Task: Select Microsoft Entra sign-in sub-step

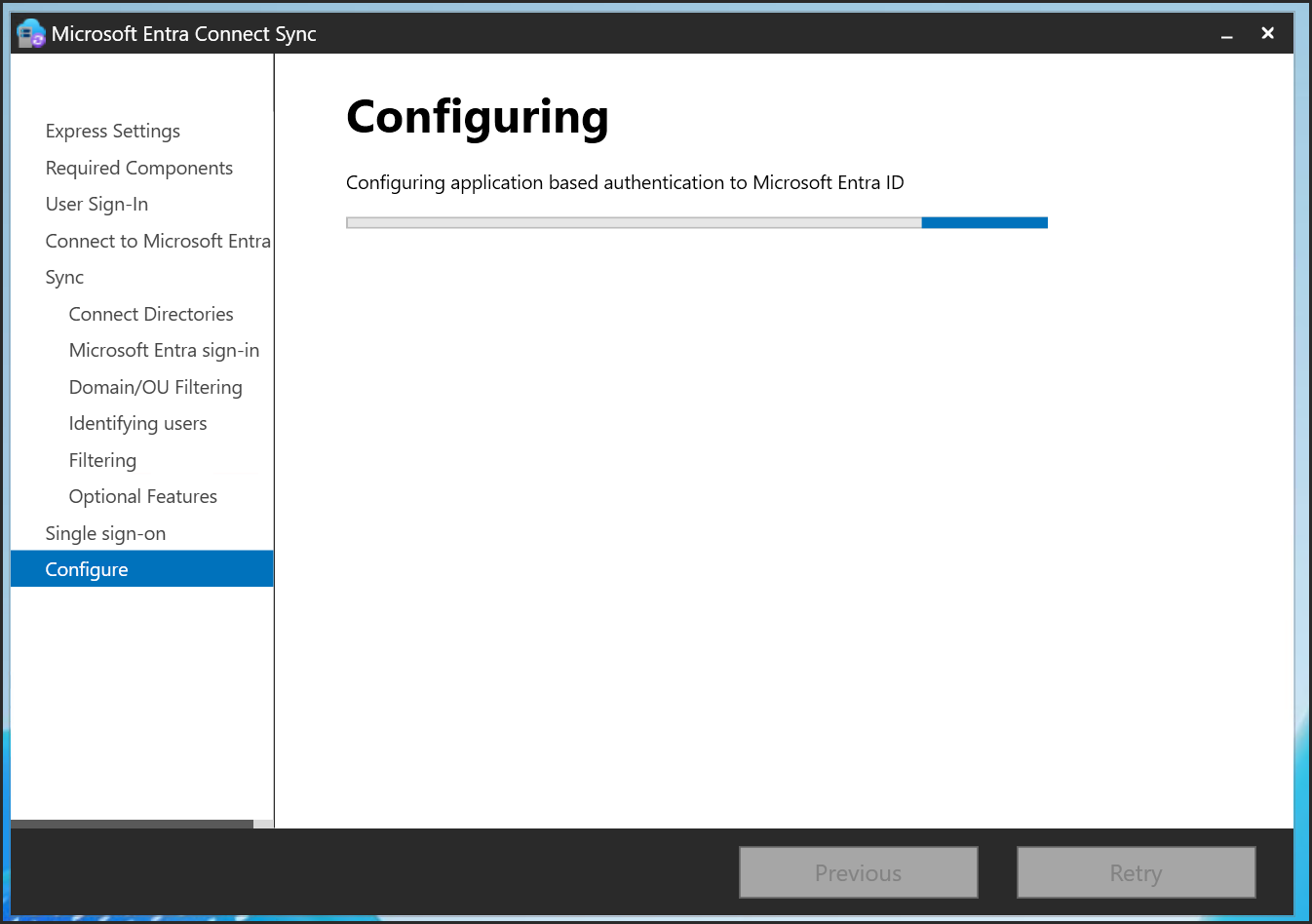Action: tap(164, 350)
